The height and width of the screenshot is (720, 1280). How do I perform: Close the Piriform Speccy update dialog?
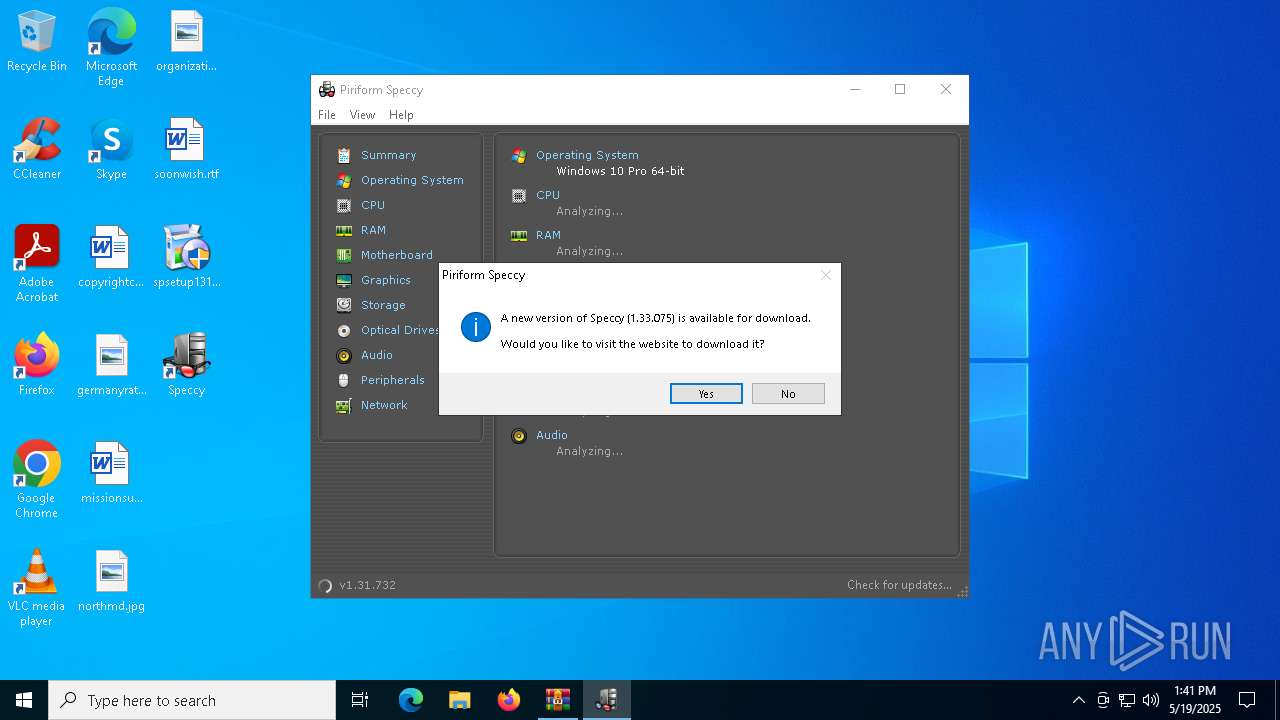[826, 275]
